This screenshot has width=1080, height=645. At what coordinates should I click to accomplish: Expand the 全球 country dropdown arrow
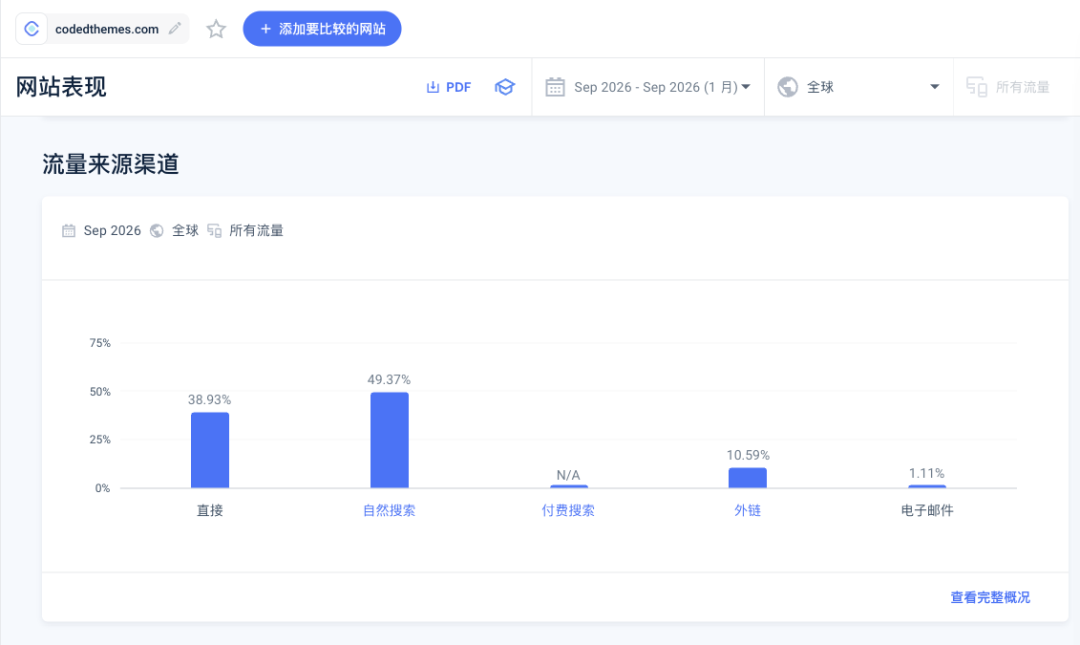[x=935, y=87]
